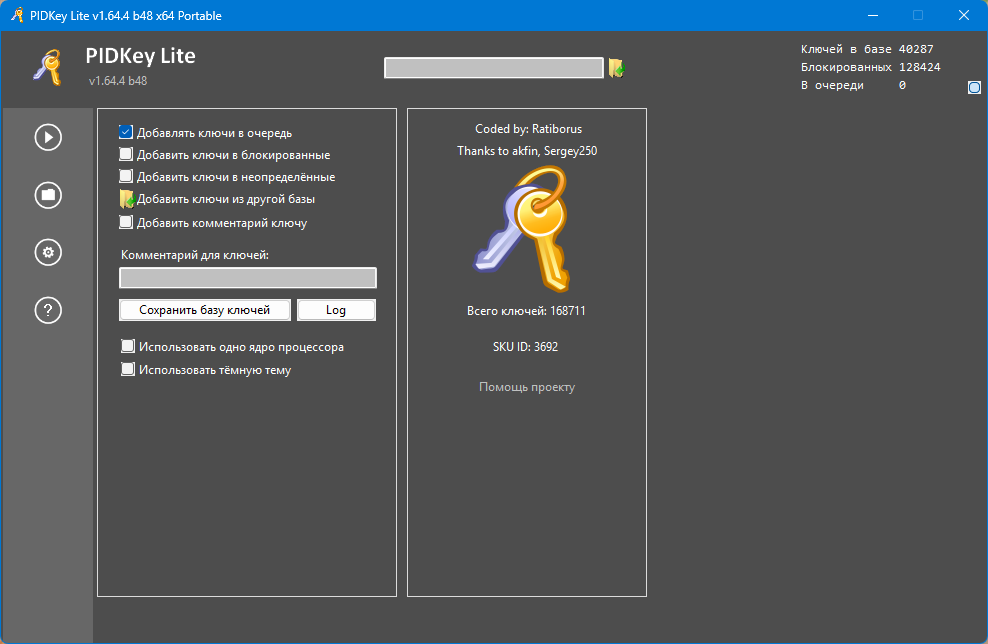Focus the Комментарий для ключей field
The image size is (988, 644).
click(x=248, y=278)
